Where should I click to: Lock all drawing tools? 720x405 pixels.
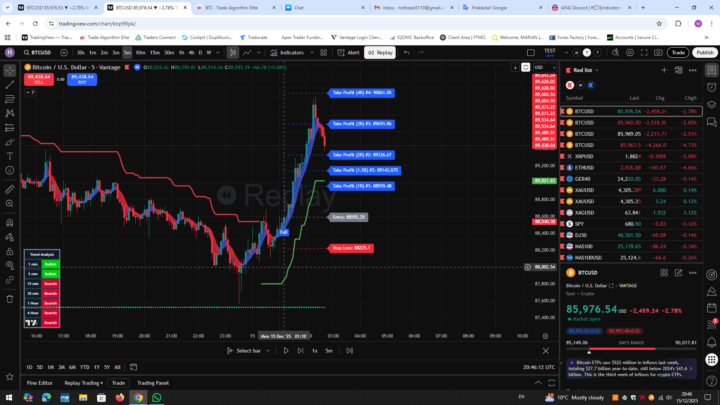tap(10, 251)
